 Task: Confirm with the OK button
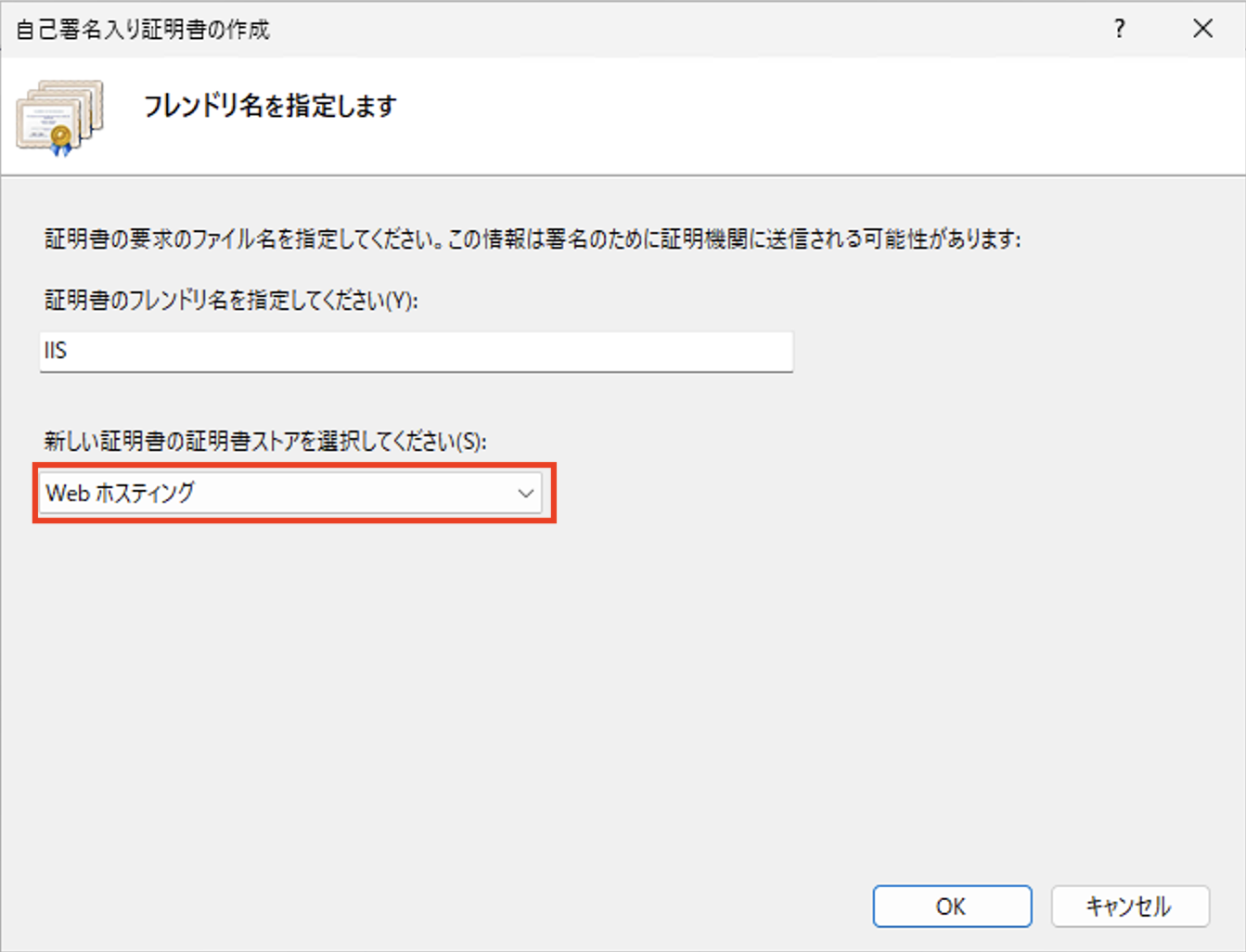coord(952,906)
